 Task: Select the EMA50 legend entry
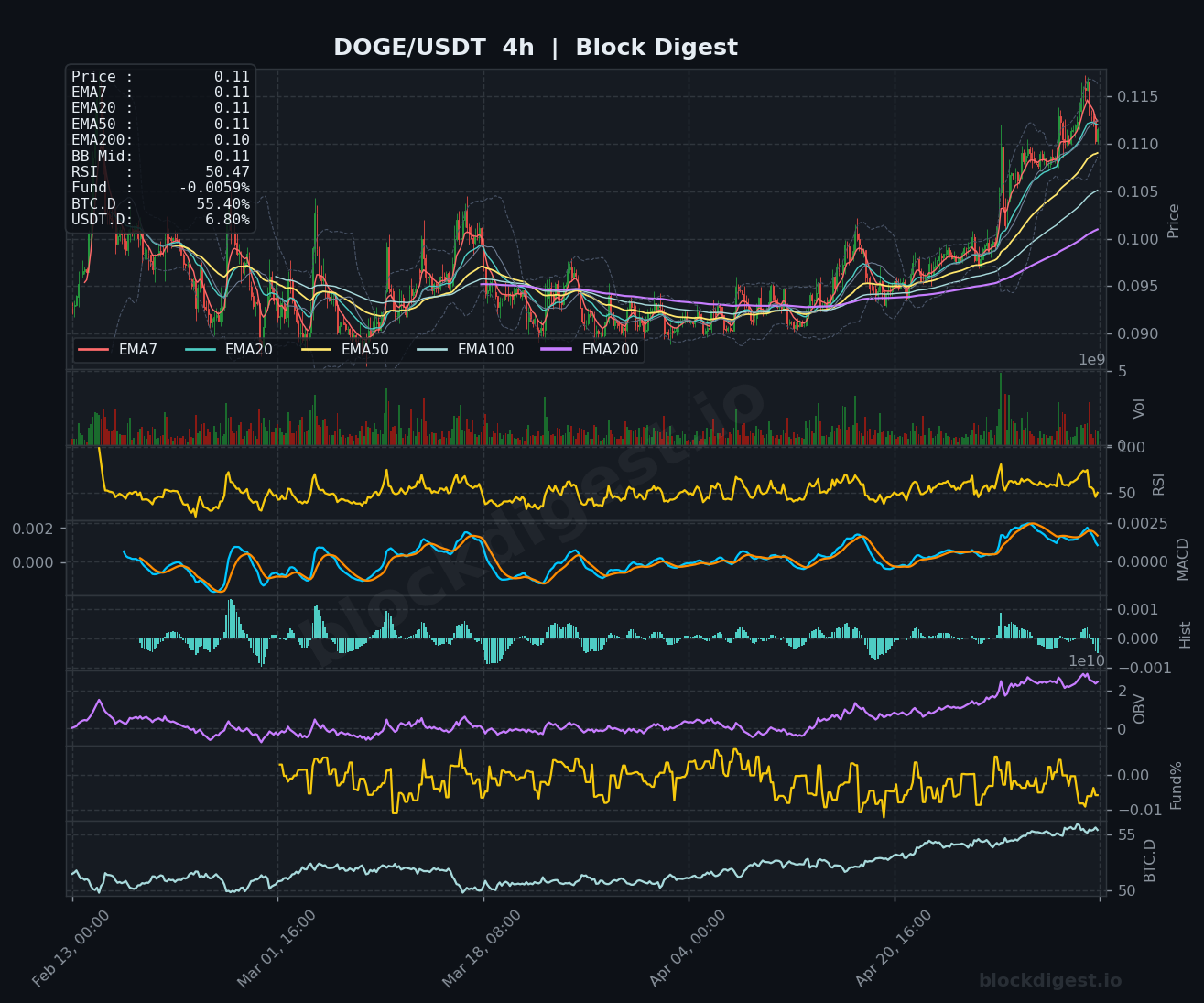click(x=345, y=350)
